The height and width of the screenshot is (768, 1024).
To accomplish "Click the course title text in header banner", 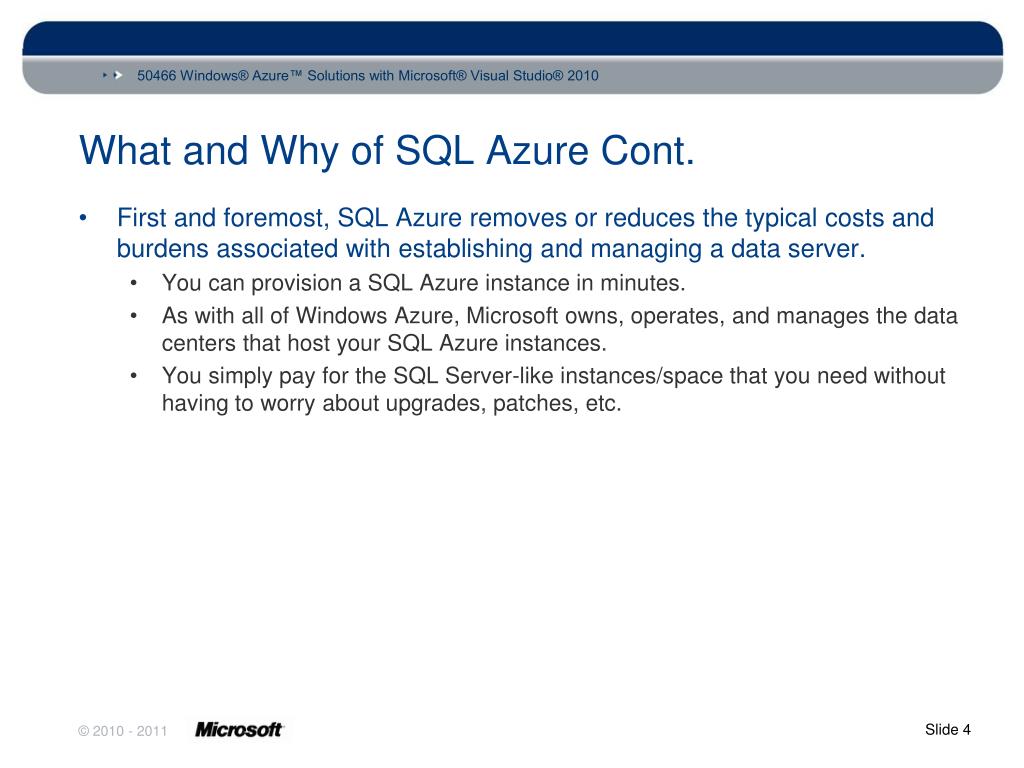I will 368,75.
